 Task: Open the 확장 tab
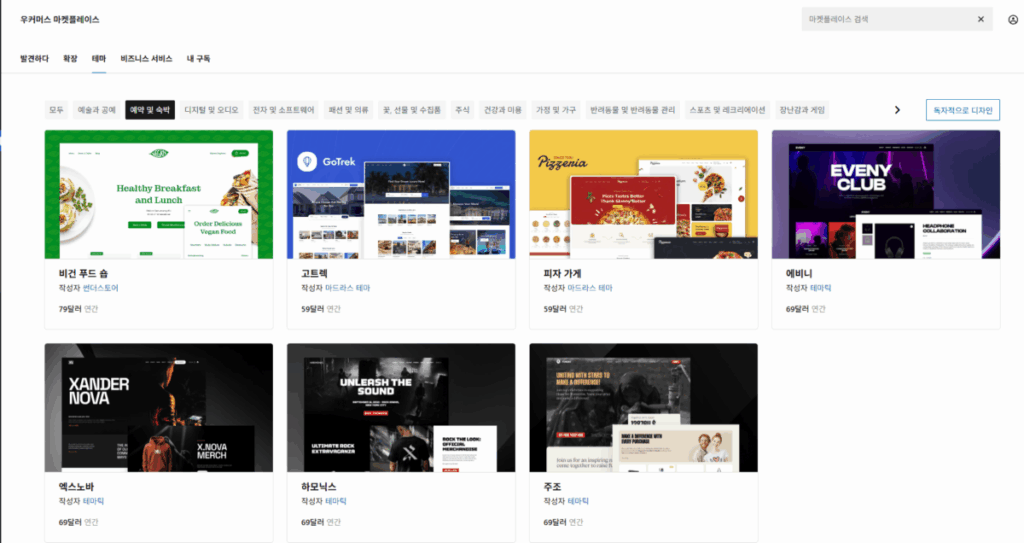coord(70,59)
